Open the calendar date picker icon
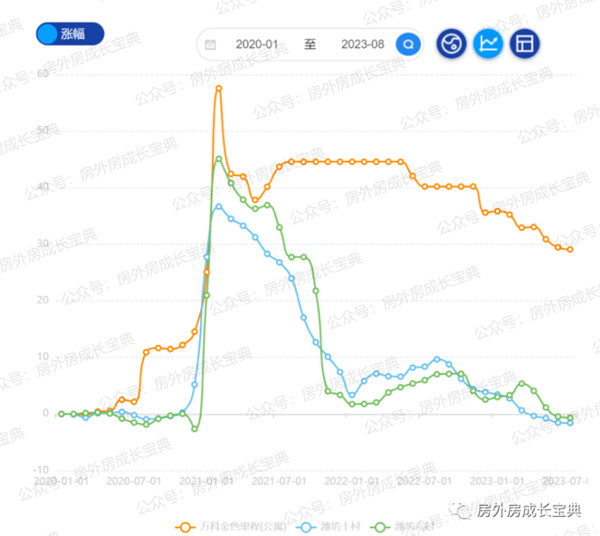Screen dimensions: 600x536 click(x=210, y=44)
